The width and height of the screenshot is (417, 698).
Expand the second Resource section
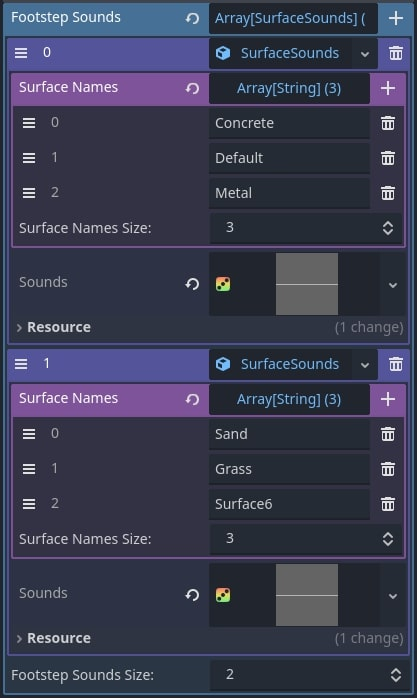pos(54,638)
